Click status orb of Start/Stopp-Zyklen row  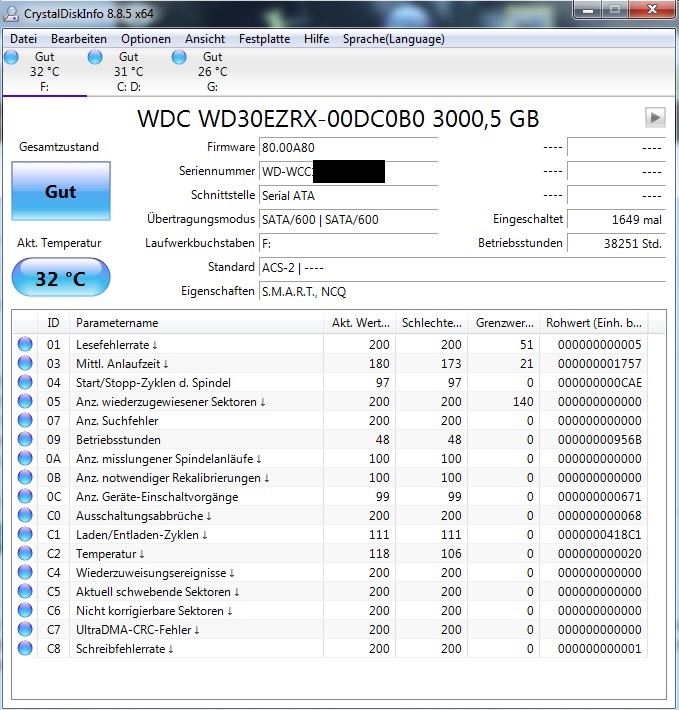(25, 382)
